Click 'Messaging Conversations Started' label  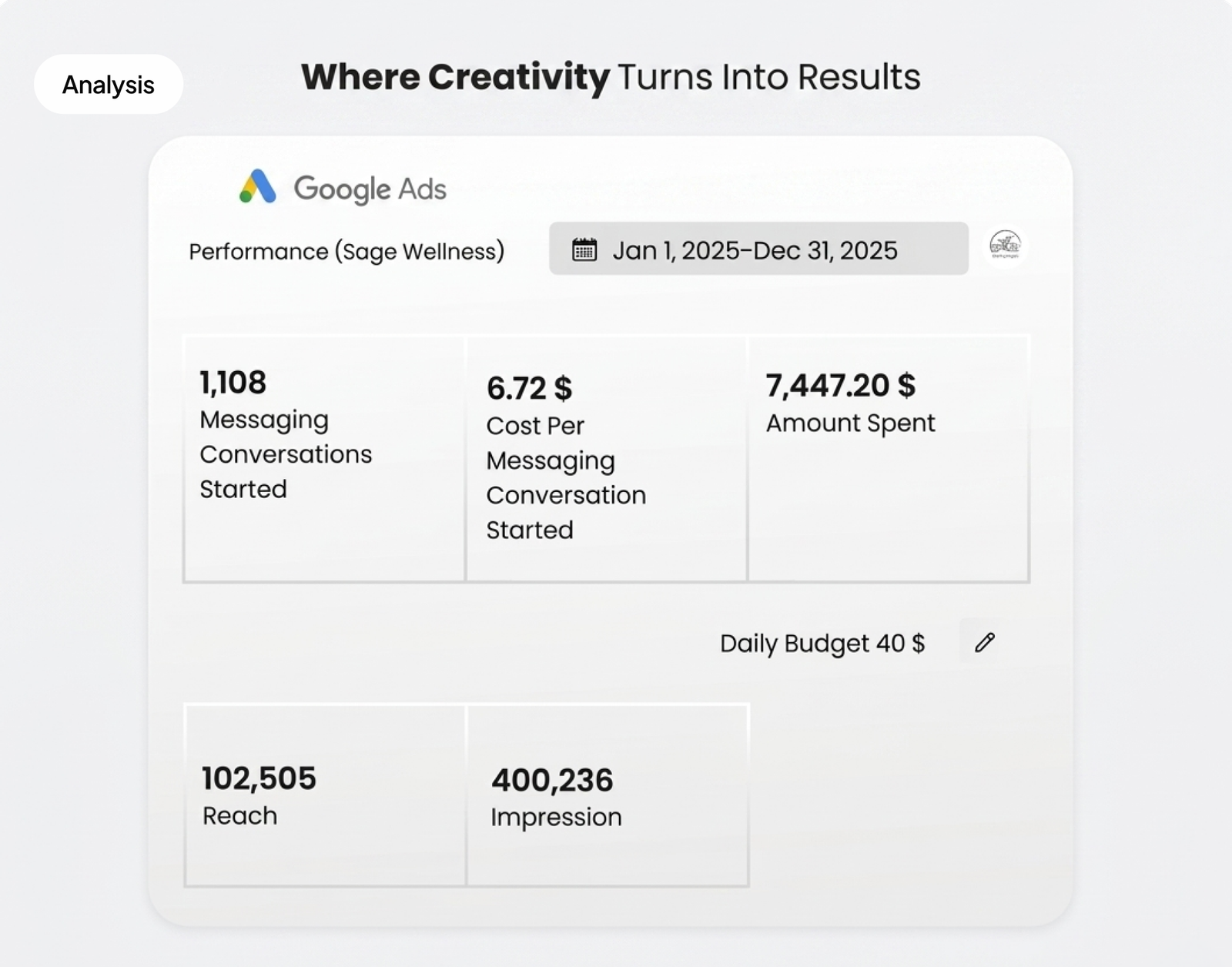[286, 454]
